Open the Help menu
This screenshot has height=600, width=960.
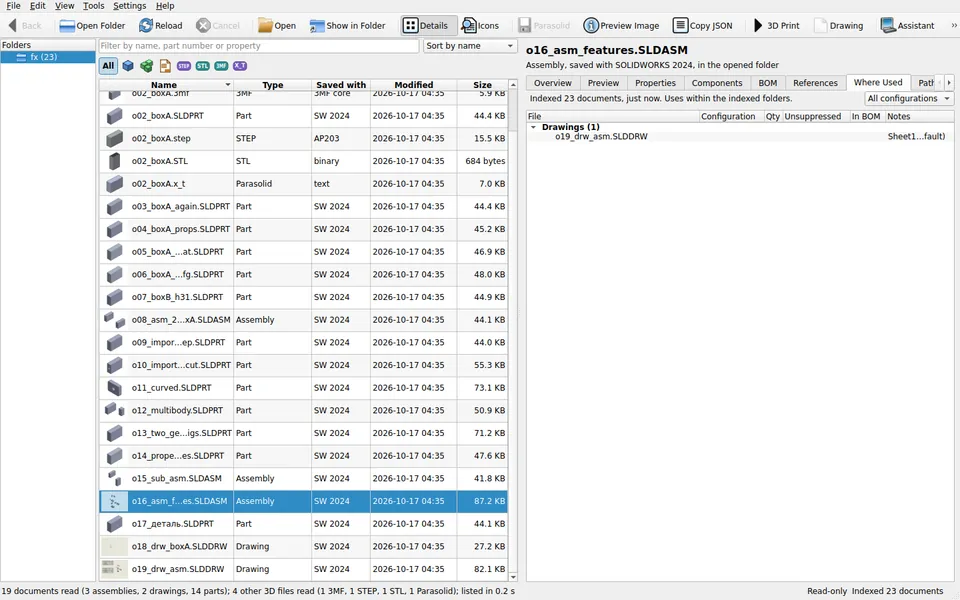pyautogui.click(x=165, y=6)
